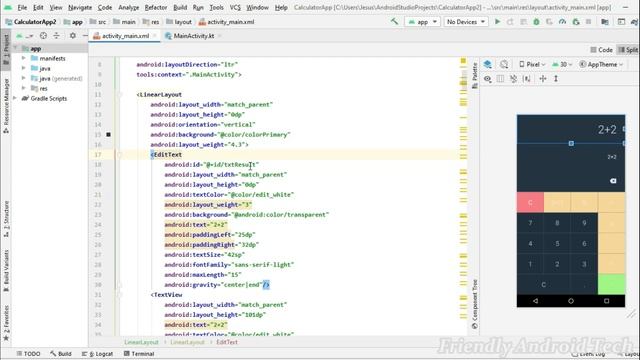Click the Stop icon in toolbar
Viewport: 640px width, 360px height.
pos(588,22)
